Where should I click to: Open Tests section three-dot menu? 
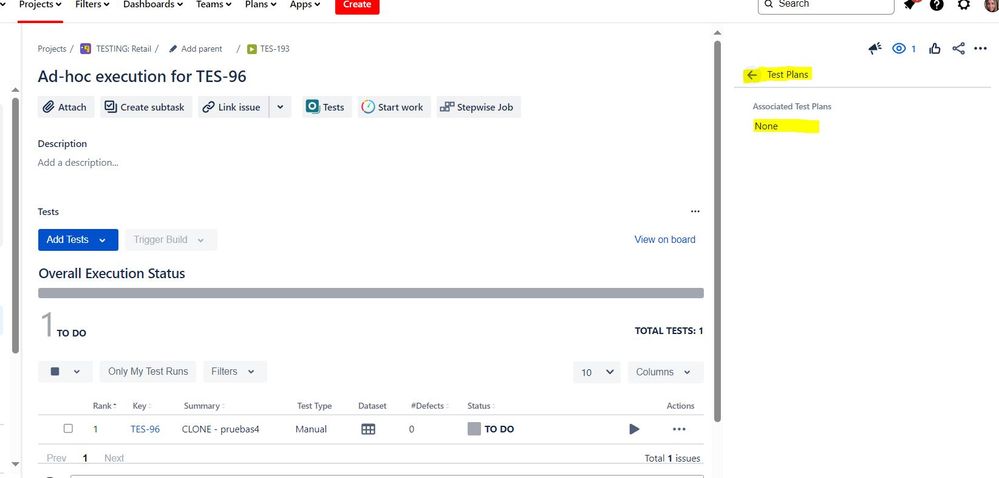(695, 212)
